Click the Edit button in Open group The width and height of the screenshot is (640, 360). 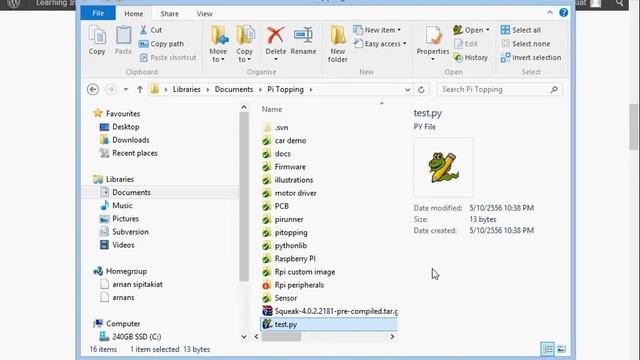(466, 44)
